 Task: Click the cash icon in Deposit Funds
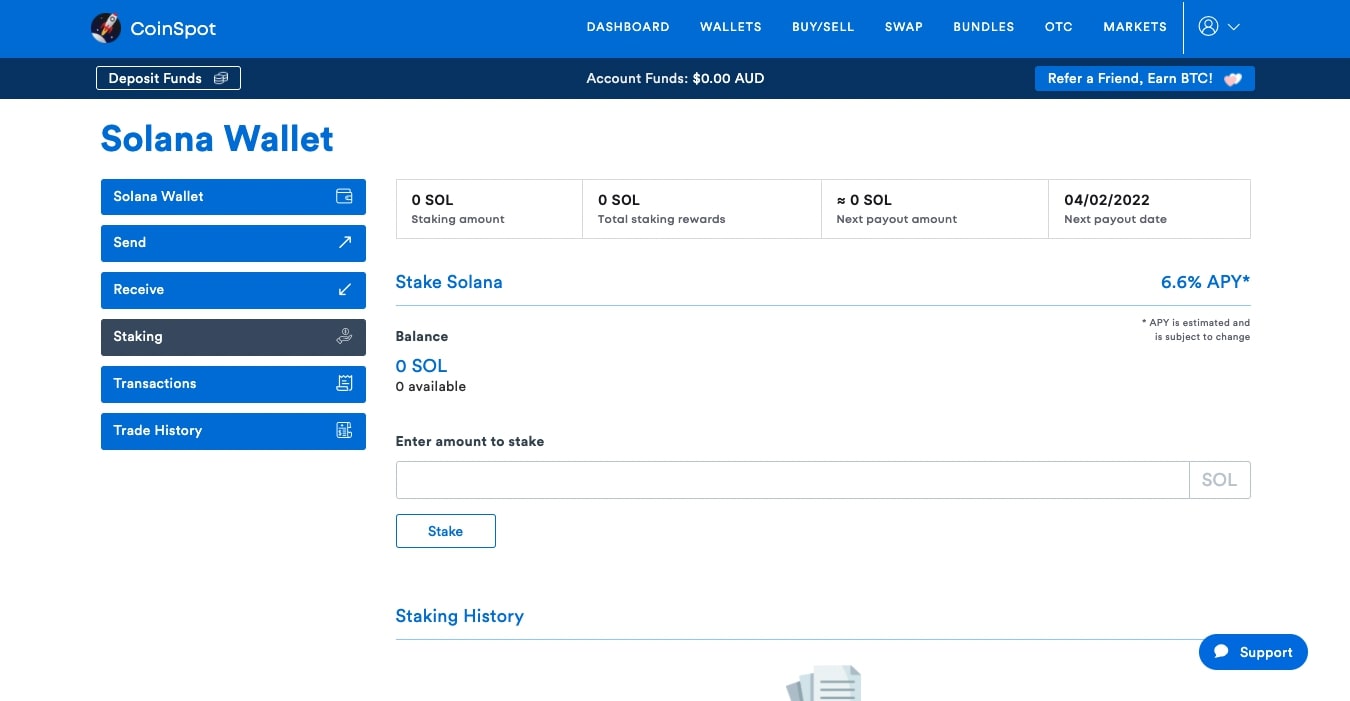[221, 78]
